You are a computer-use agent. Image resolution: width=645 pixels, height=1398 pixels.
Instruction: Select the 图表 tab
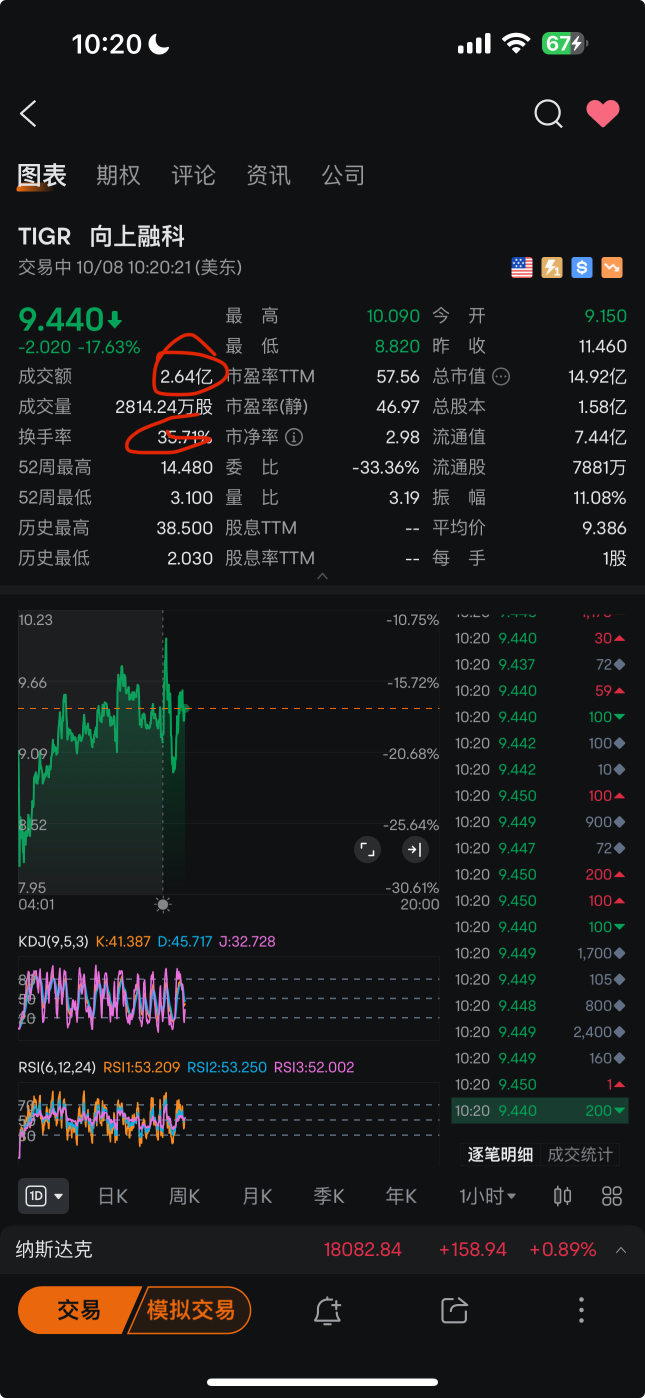[x=42, y=175]
